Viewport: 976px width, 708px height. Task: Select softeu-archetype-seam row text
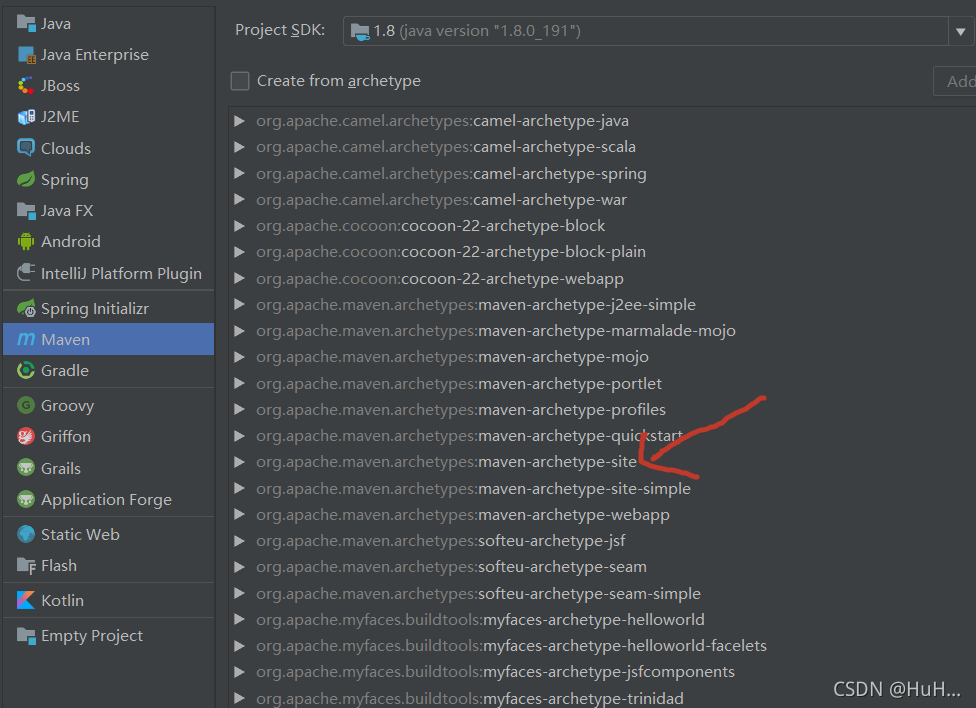click(x=451, y=567)
